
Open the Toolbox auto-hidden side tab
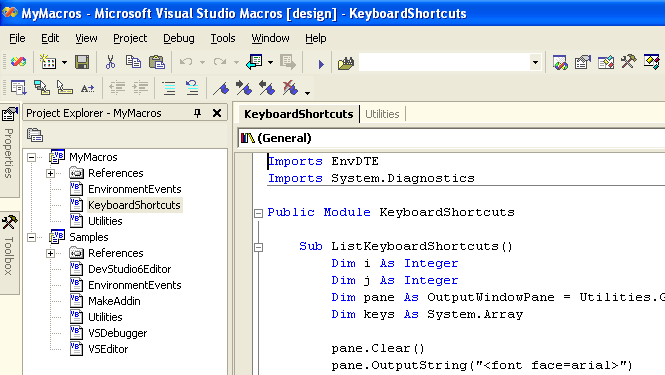tap(9, 252)
